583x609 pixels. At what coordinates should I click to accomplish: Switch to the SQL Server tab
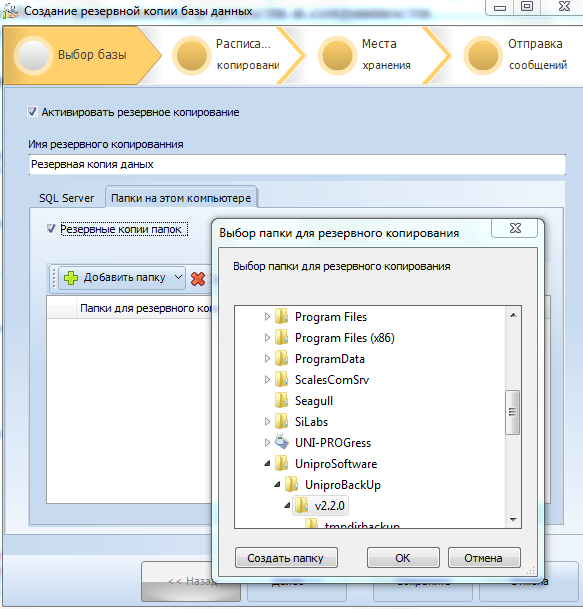click(66, 198)
